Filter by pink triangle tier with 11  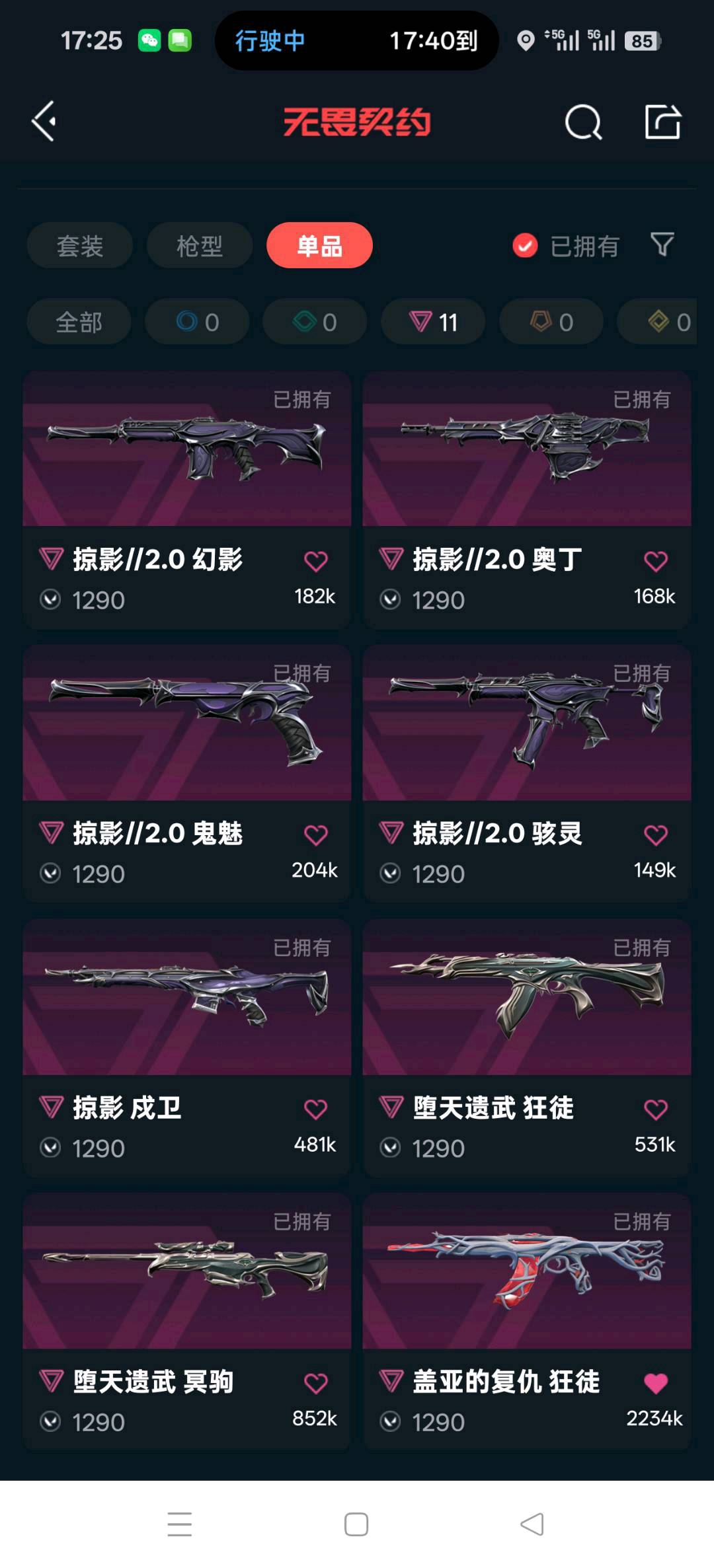(433, 322)
